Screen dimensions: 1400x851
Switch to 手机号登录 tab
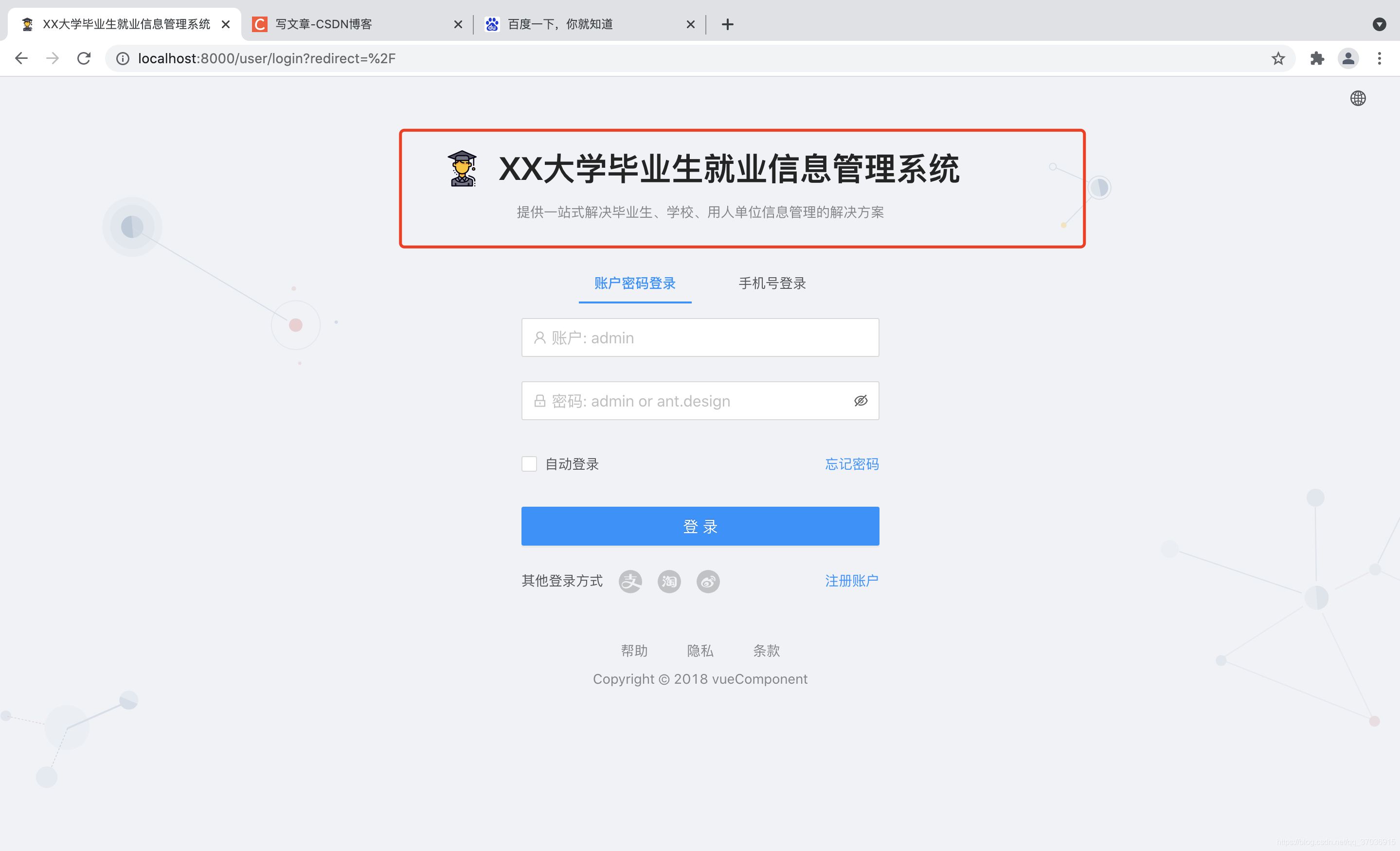(x=772, y=283)
